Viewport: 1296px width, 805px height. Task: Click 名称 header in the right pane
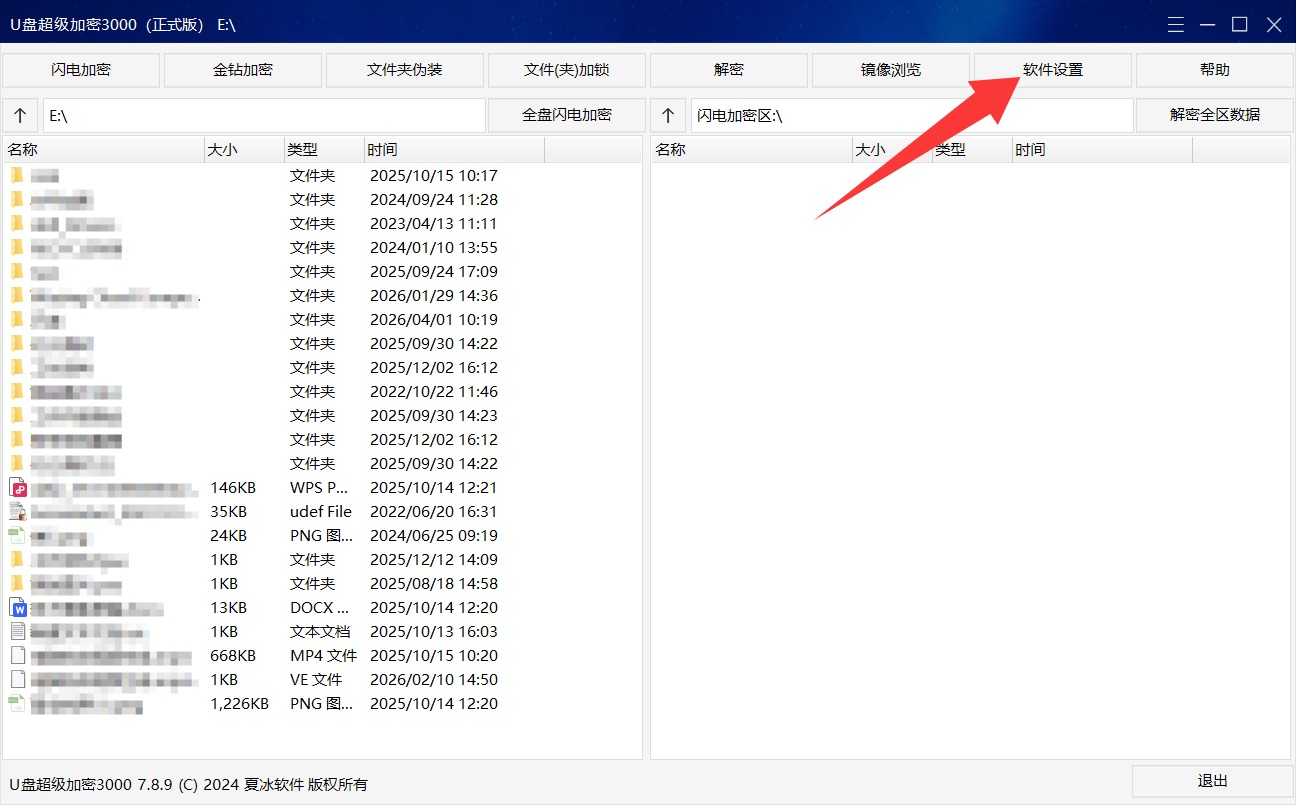pos(751,150)
